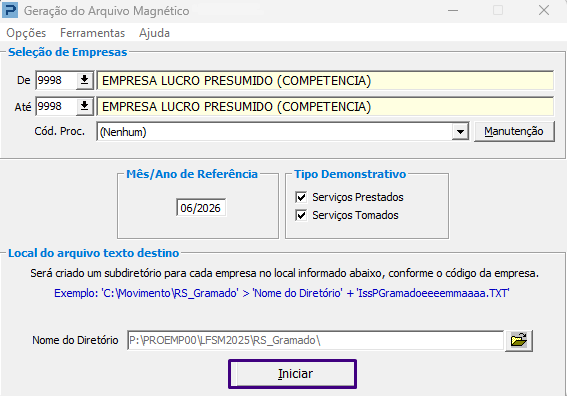Click the Mês/Ano de Referência field
Screen dimensions: 567x396
pos(201,208)
